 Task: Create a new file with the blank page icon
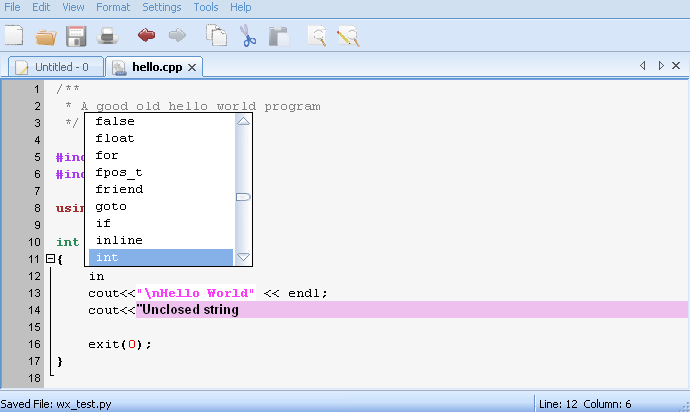point(14,36)
